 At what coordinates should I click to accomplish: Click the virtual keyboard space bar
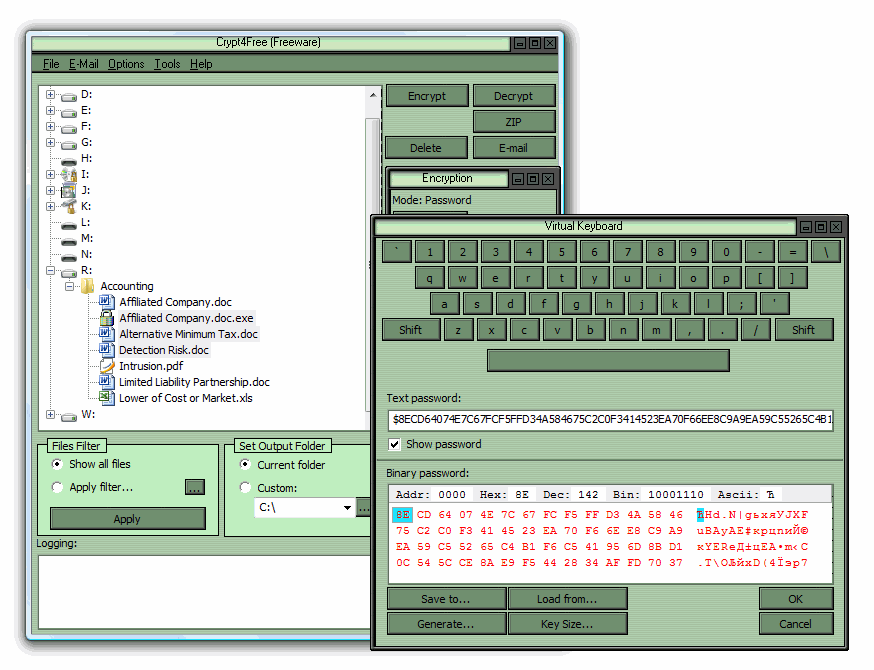[608, 361]
